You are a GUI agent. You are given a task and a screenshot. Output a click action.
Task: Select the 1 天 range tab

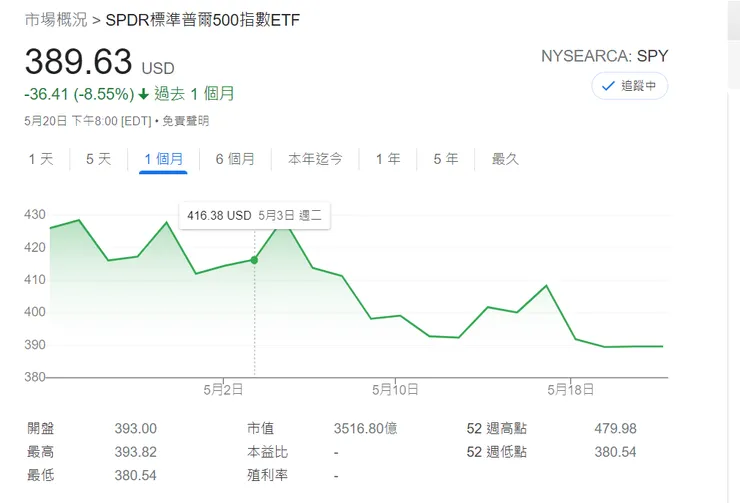point(41,159)
